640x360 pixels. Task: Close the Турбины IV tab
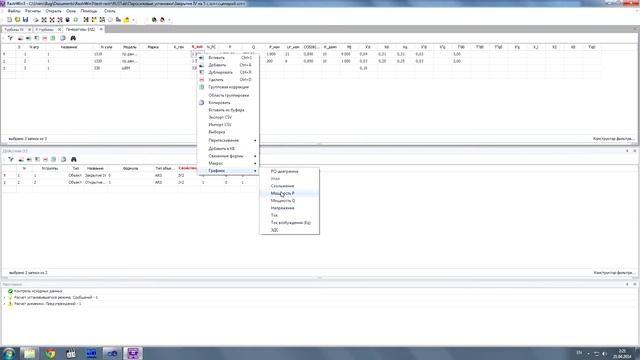coord(29,29)
